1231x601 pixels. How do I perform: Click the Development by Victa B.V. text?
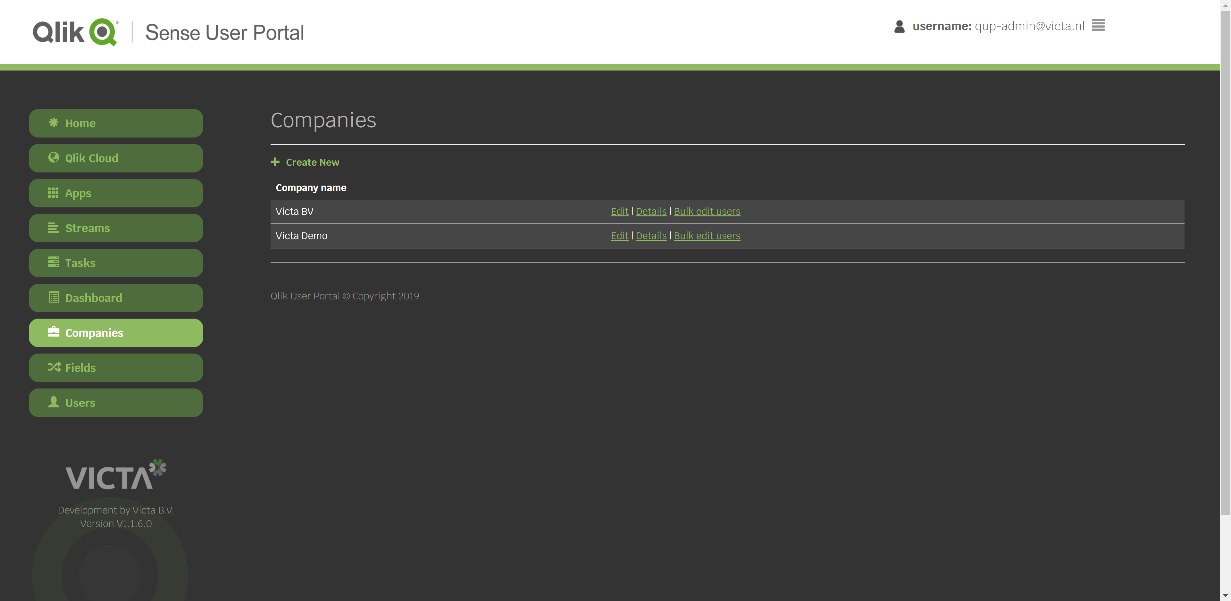point(116,510)
